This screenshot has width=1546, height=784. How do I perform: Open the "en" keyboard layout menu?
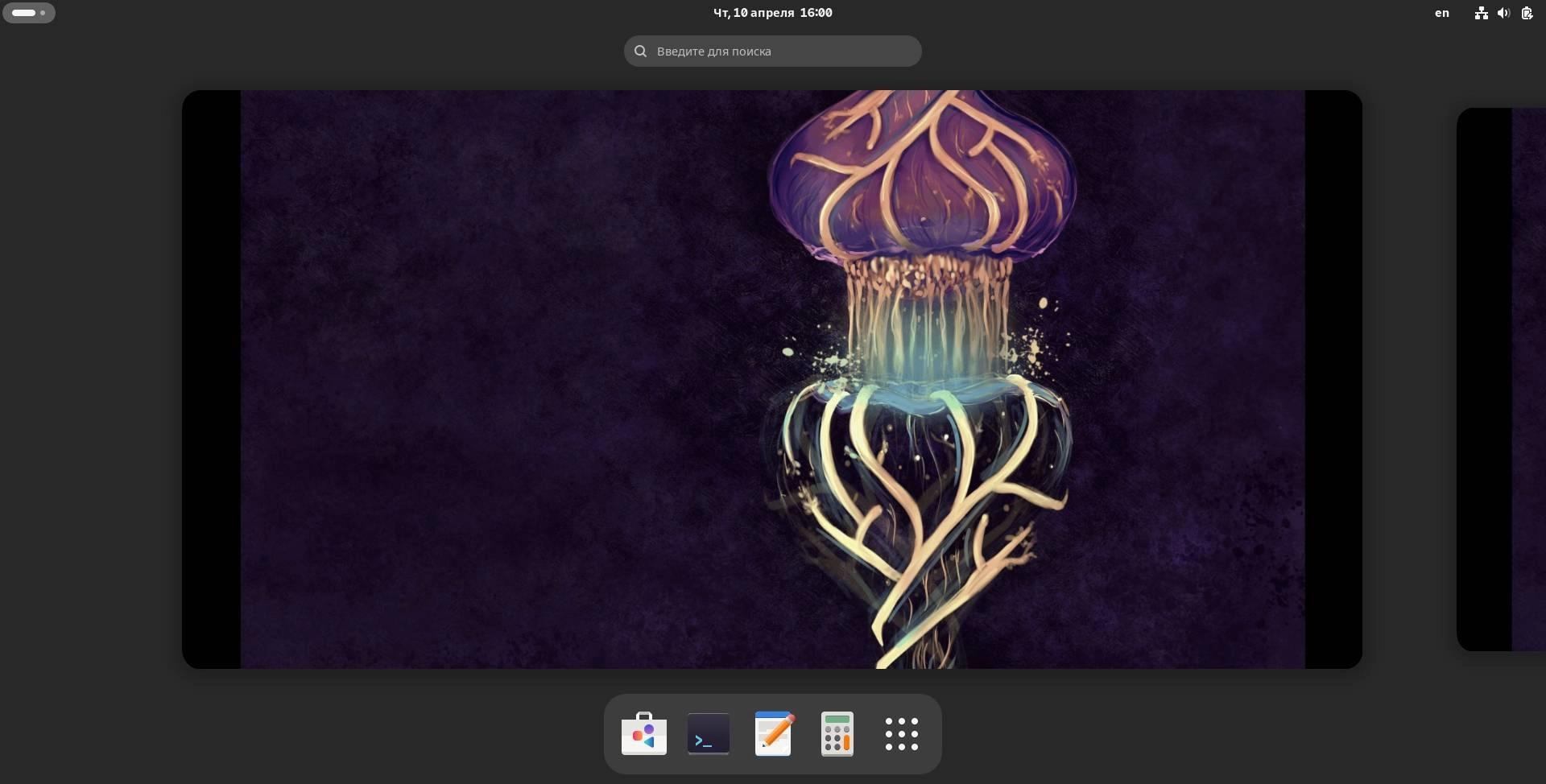tap(1442, 12)
